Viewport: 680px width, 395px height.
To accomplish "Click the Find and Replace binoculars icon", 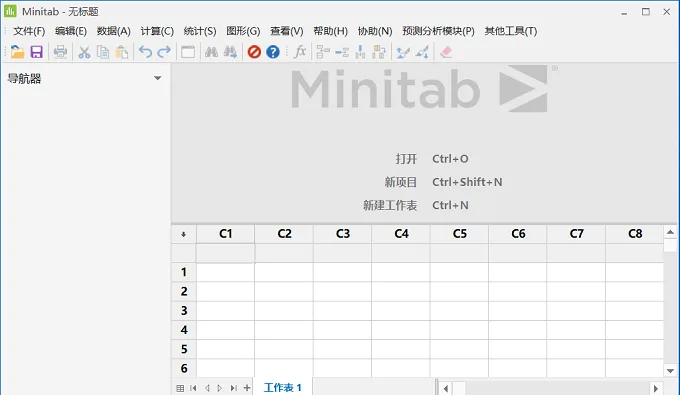I will pyautogui.click(x=230, y=52).
